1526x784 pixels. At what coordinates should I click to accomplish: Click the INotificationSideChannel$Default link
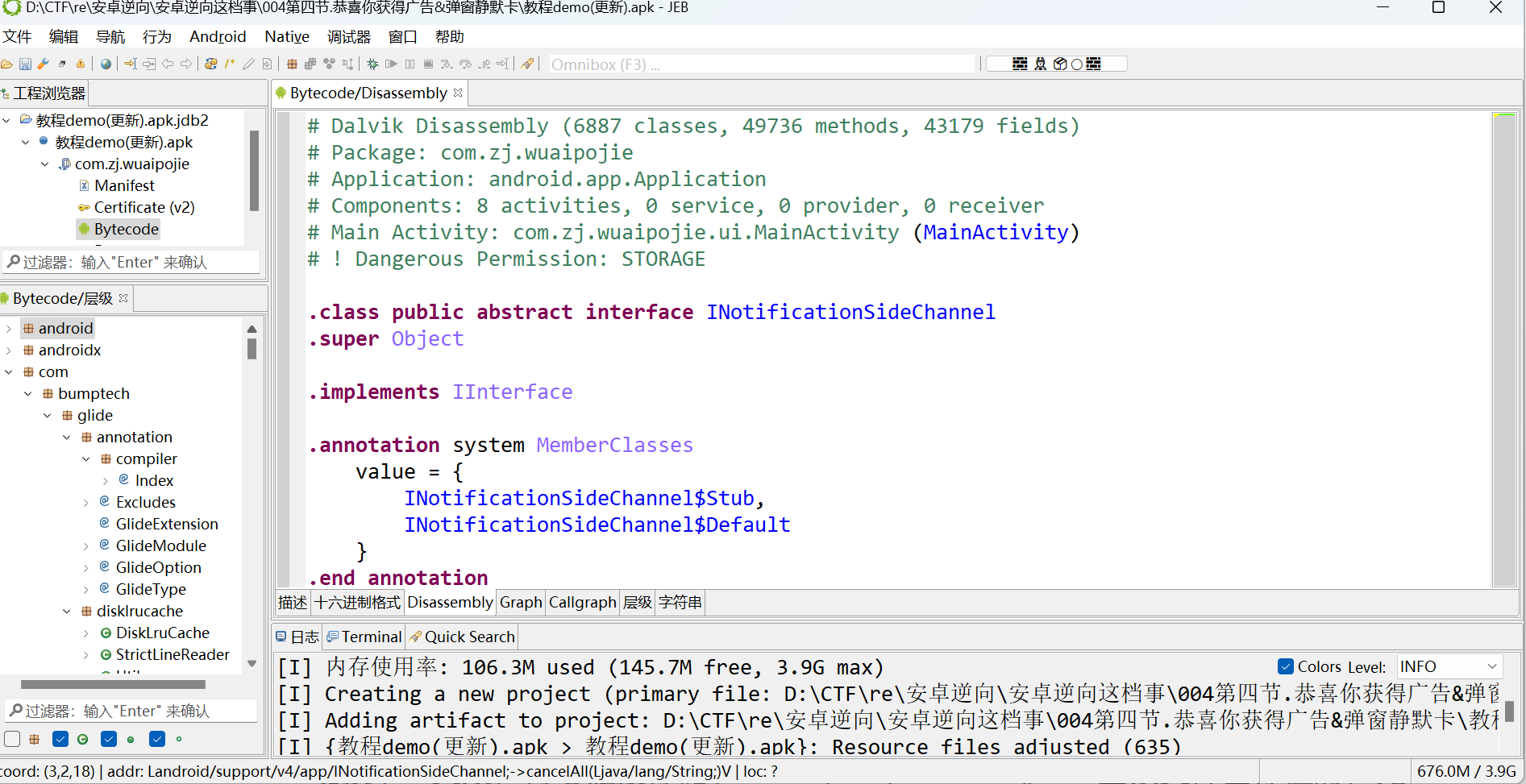pyautogui.click(x=597, y=525)
